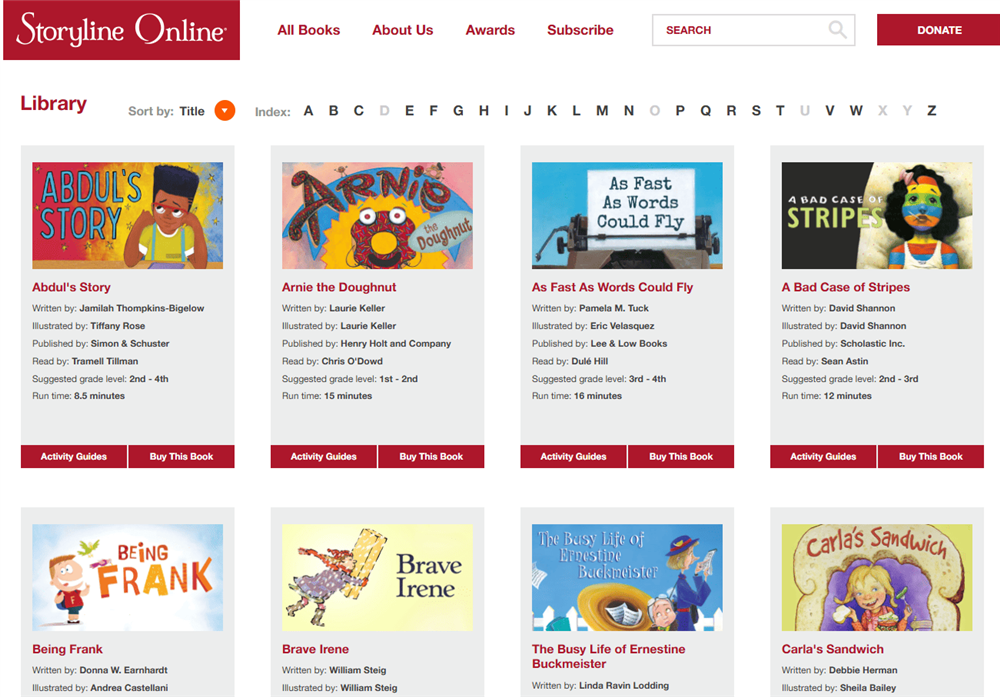This screenshot has height=697, width=1000.
Task: Click the Brave Irene title link
Action: point(316,649)
